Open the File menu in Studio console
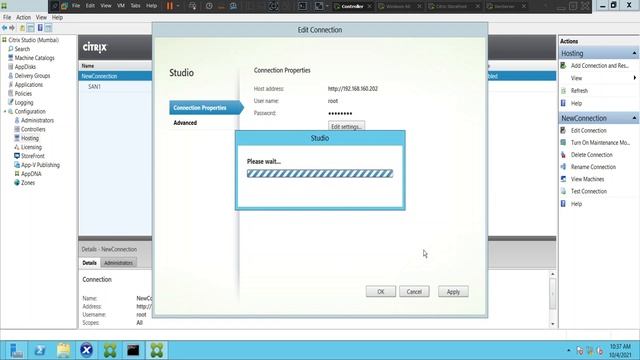640x360 pixels. [7, 18]
